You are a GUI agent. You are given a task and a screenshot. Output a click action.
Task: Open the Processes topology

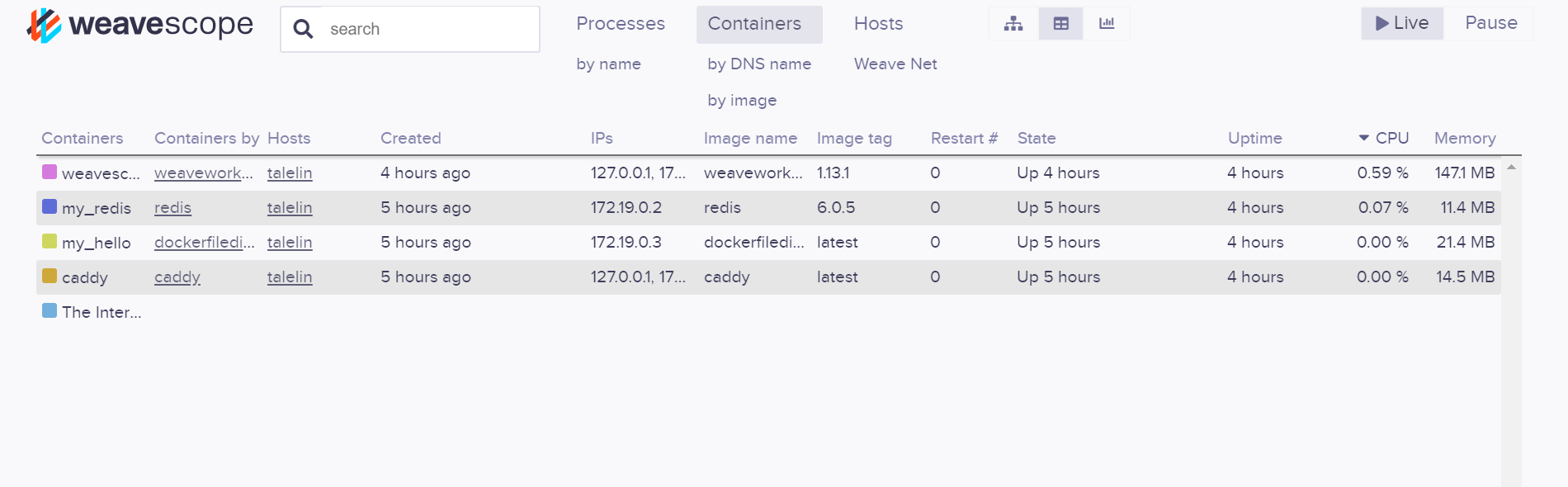tap(621, 24)
